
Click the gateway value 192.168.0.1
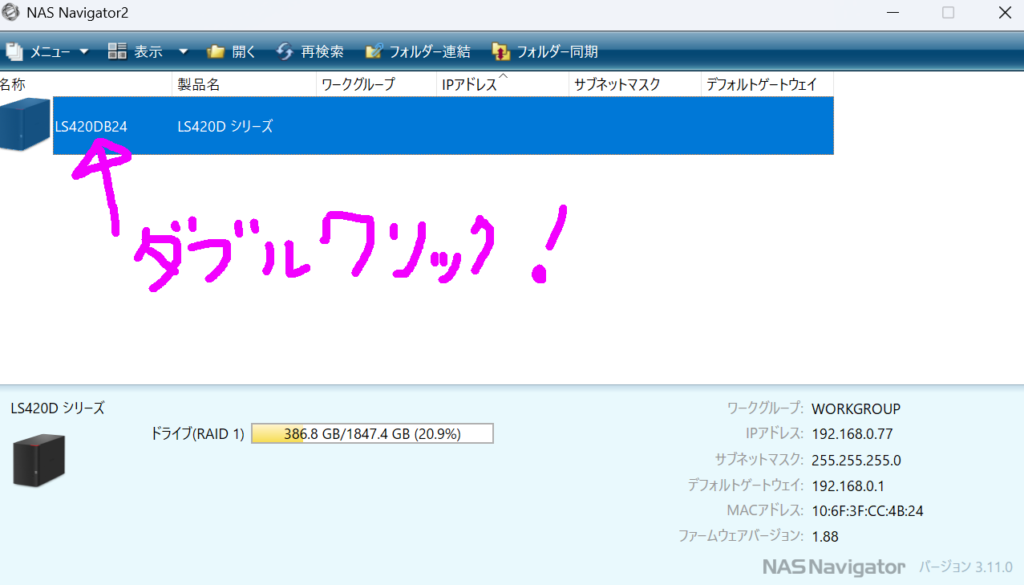(x=848, y=486)
